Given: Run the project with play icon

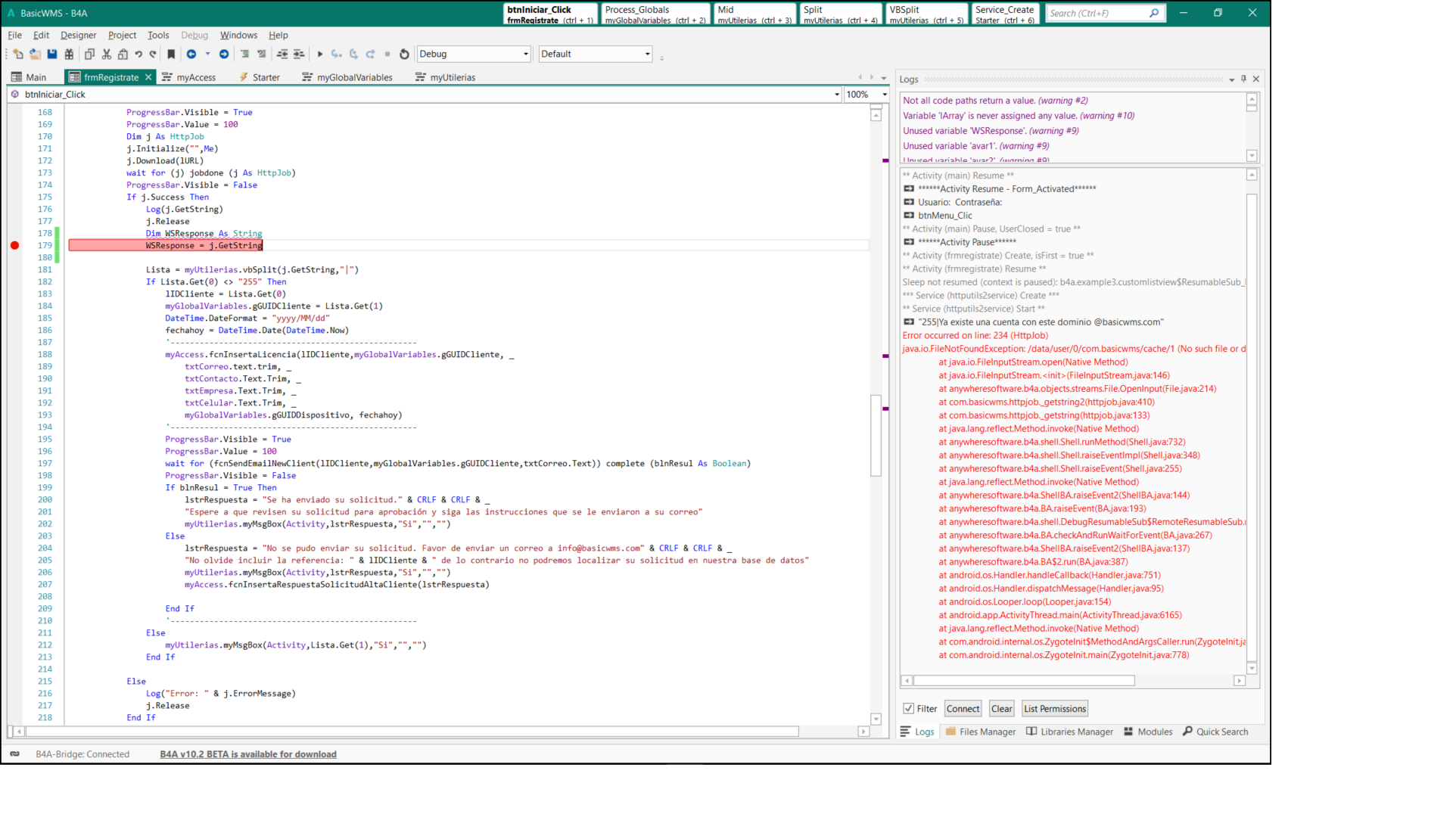Looking at the screenshot, I should click(x=320, y=54).
